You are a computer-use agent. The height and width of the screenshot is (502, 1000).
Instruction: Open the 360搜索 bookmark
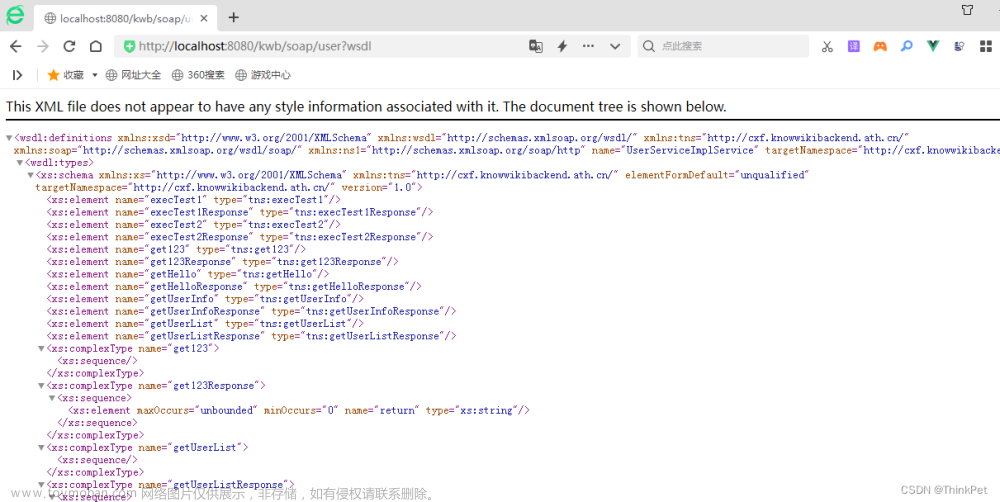(198, 75)
